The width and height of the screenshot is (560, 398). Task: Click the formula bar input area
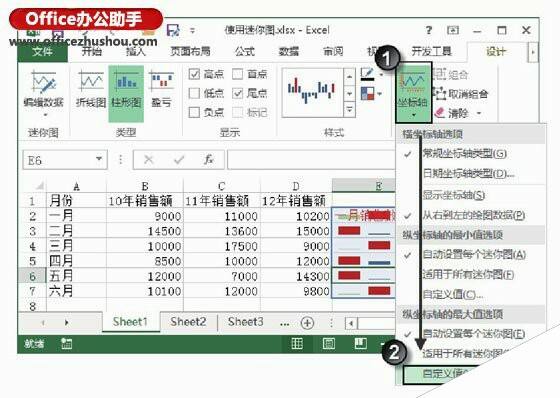tap(311, 160)
